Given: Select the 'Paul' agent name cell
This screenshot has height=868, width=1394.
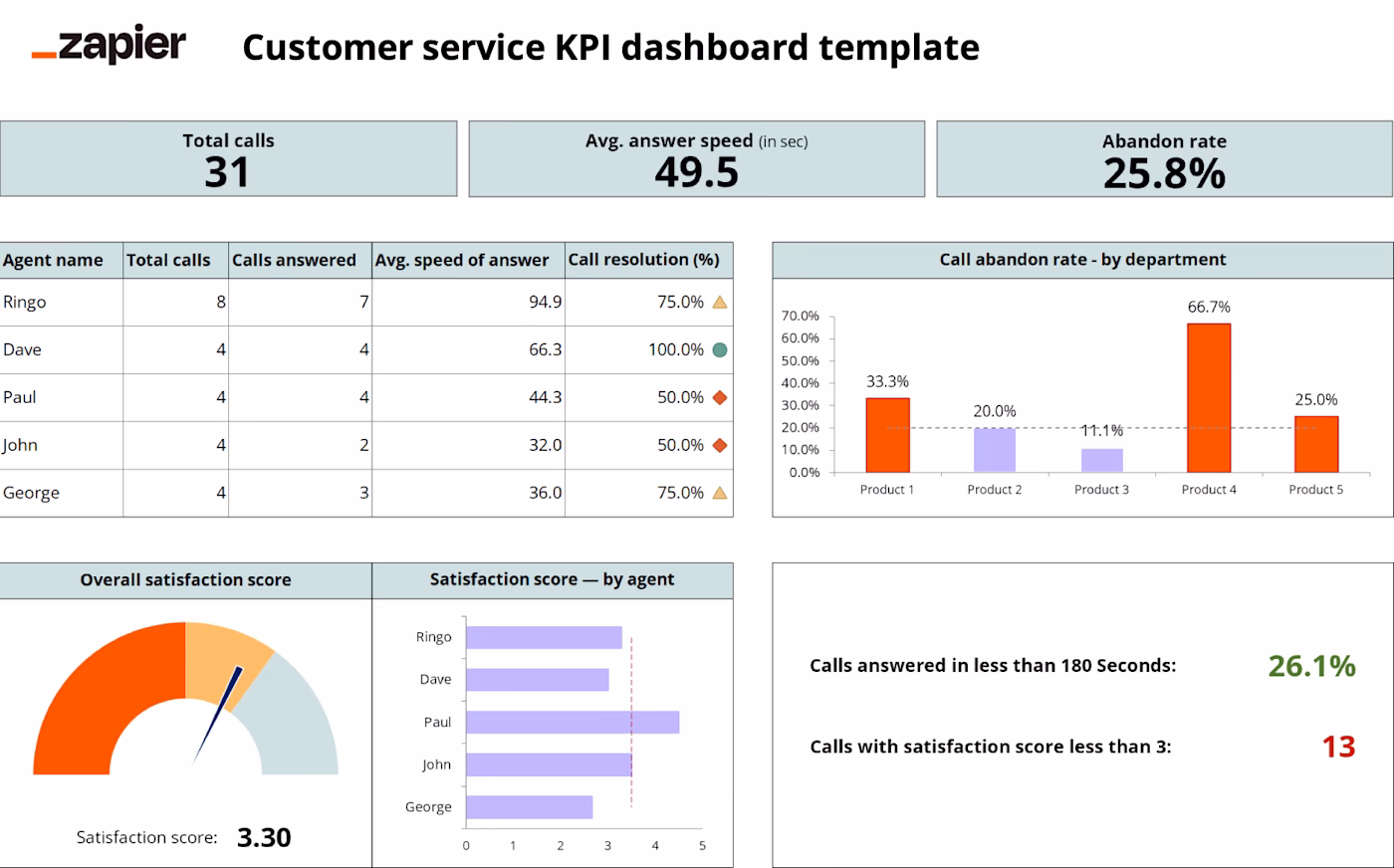Looking at the screenshot, I should [61, 397].
